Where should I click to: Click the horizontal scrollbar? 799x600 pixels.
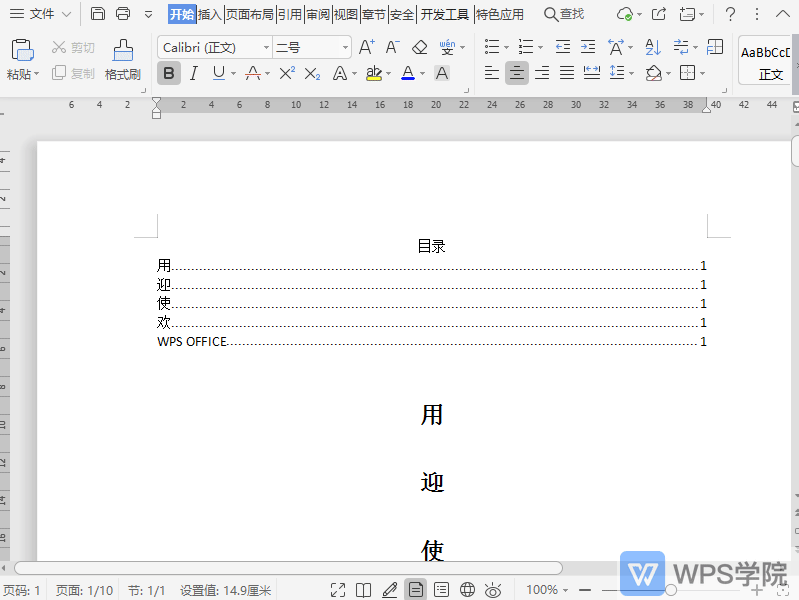[x=288, y=568]
